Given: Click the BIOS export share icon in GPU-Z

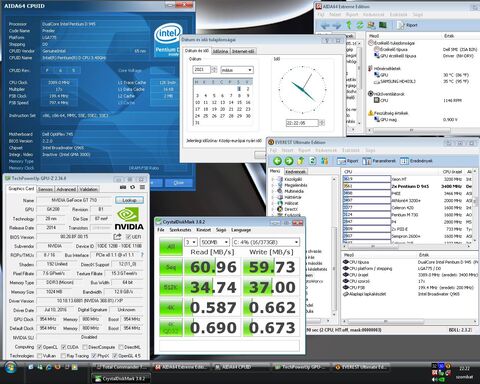Looking at the screenshot, I should pyautogui.click(x=117, y=237).
